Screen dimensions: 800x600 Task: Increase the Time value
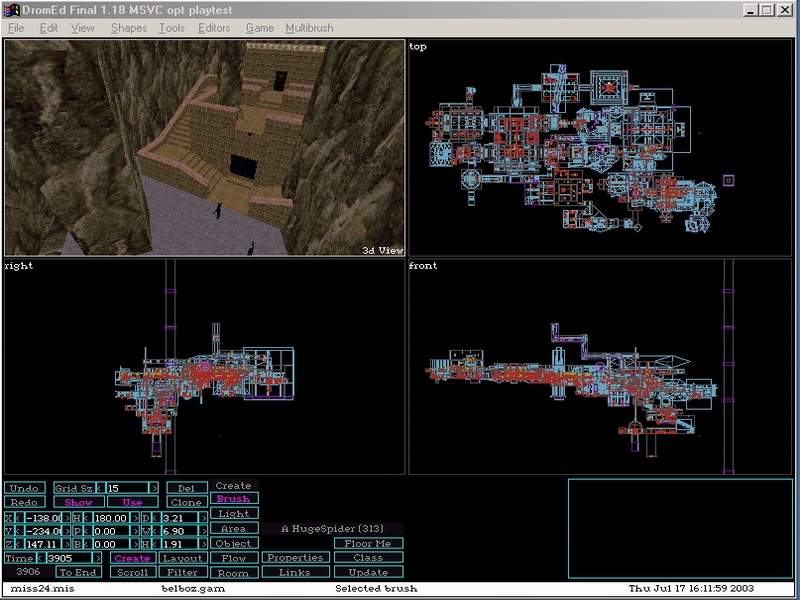coord(98,558)
